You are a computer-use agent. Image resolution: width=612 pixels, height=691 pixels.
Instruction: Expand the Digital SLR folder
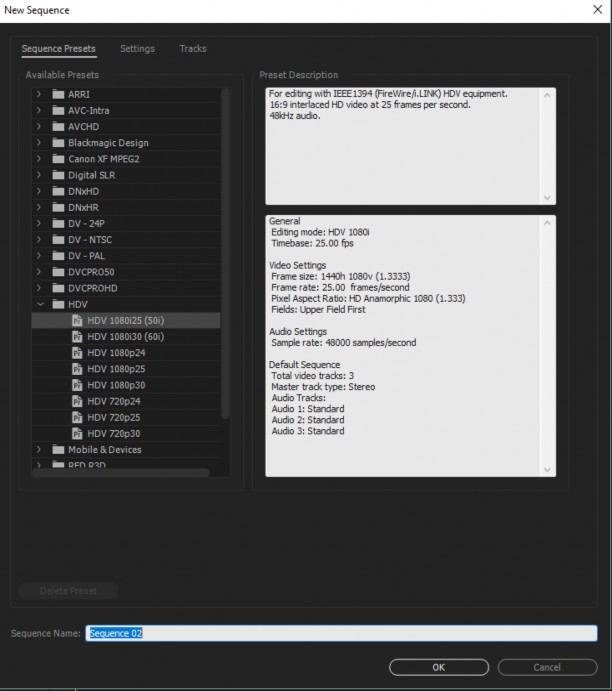[39, 175]
